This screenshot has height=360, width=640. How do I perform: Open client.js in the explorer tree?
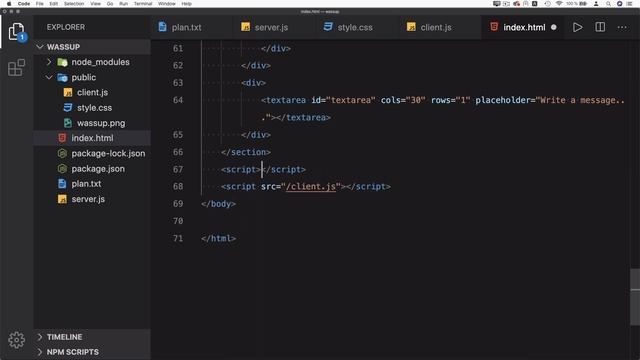[92, 92]
